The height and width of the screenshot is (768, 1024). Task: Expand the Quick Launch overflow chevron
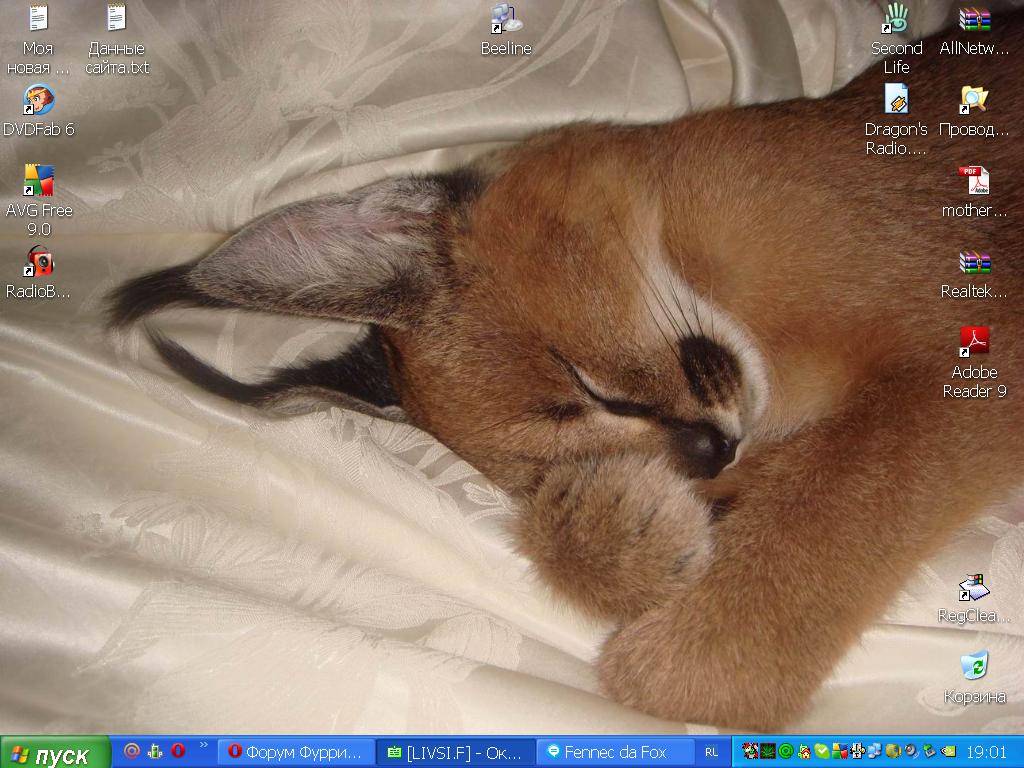[x=204, y=745]
